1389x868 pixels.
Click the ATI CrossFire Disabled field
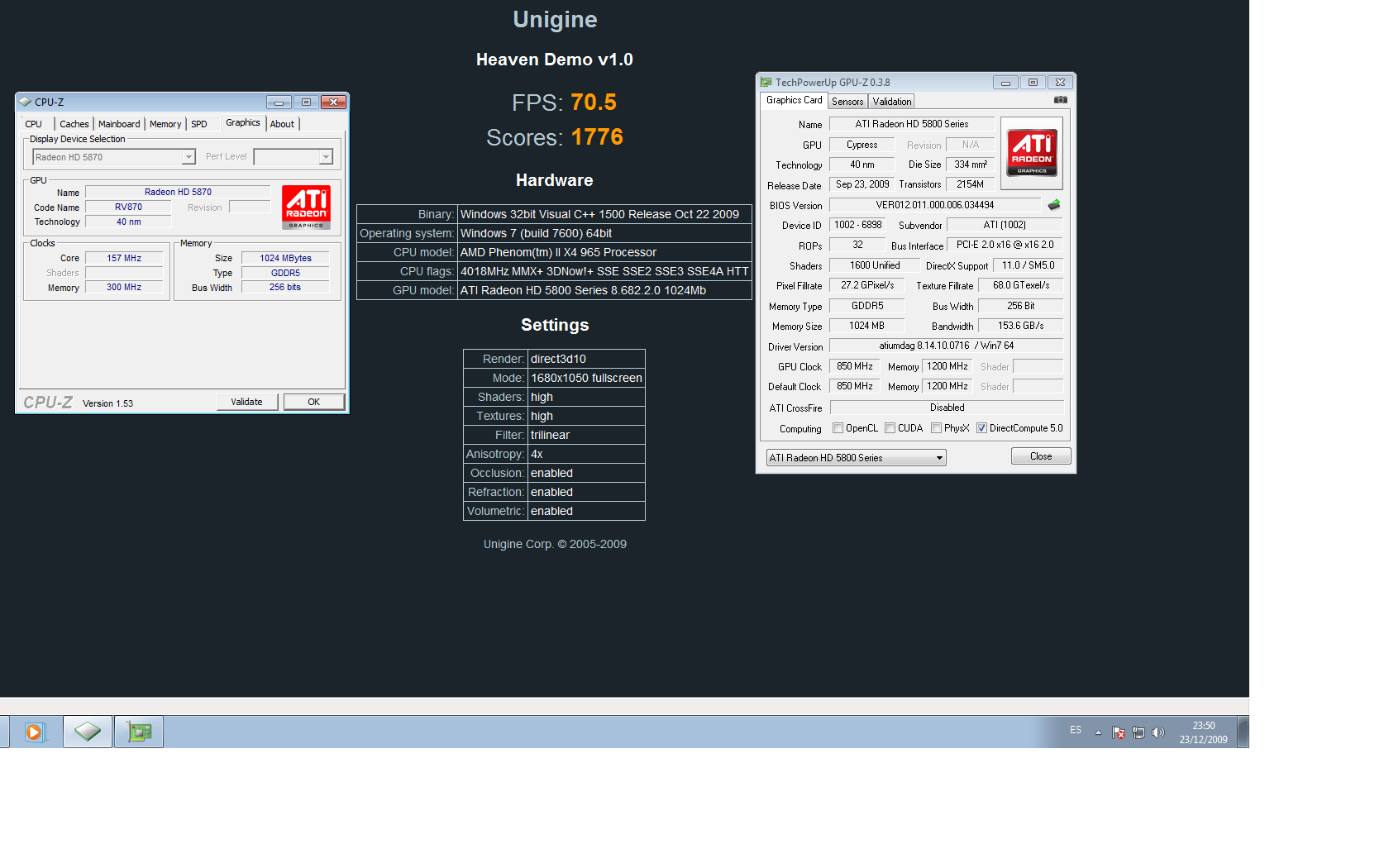947,408
